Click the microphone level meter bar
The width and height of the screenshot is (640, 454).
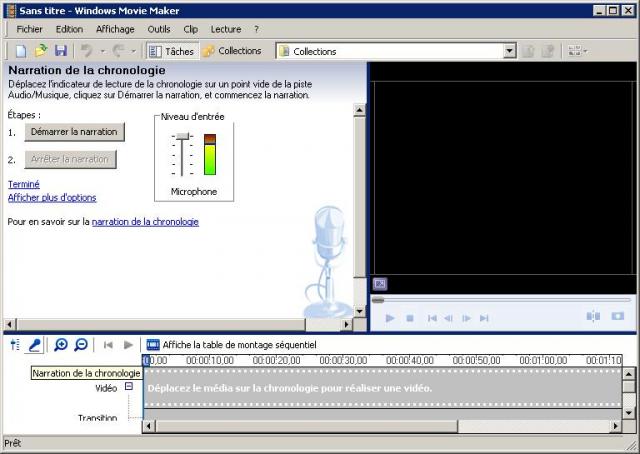pos(210,155)
